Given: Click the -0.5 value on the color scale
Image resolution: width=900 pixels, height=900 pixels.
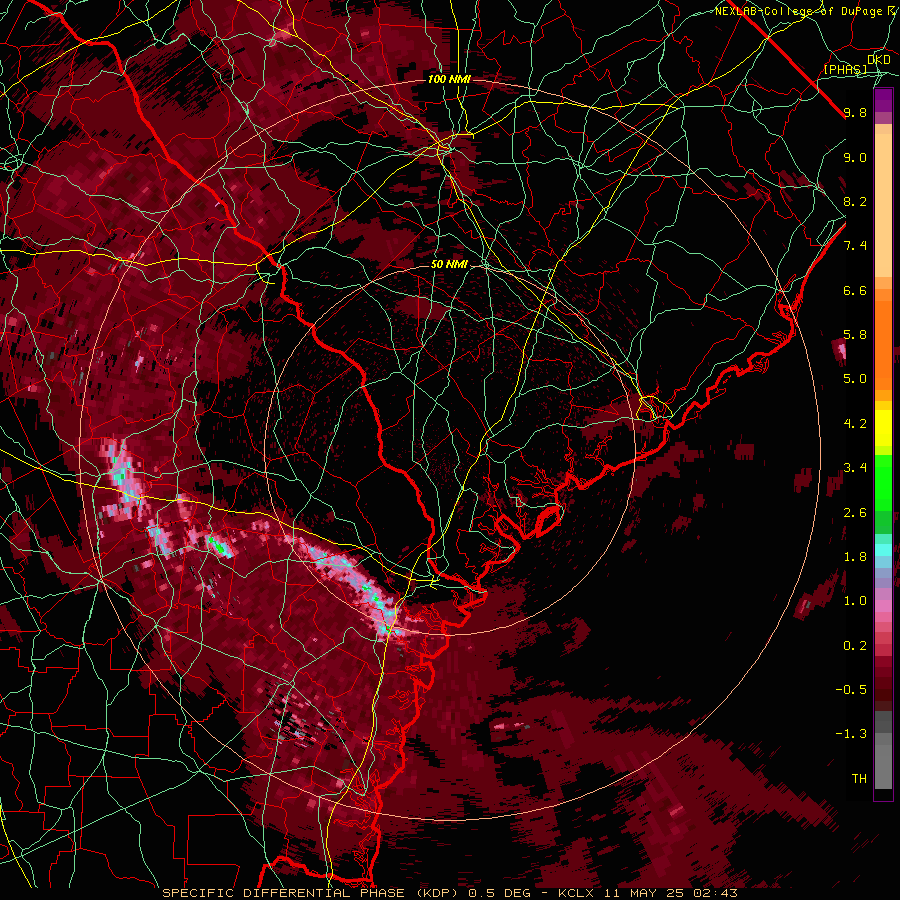Looking at the screenshot, I should pos(851,690).
